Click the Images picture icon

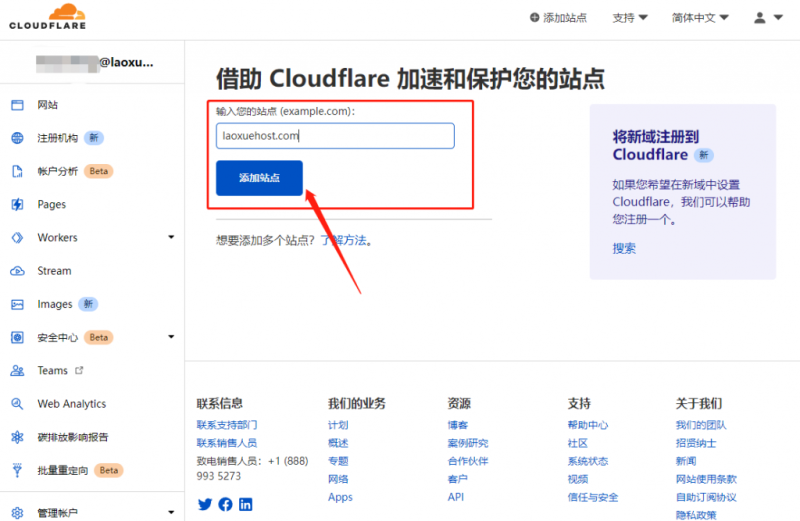pyautogui.click(x=17, y=305)
